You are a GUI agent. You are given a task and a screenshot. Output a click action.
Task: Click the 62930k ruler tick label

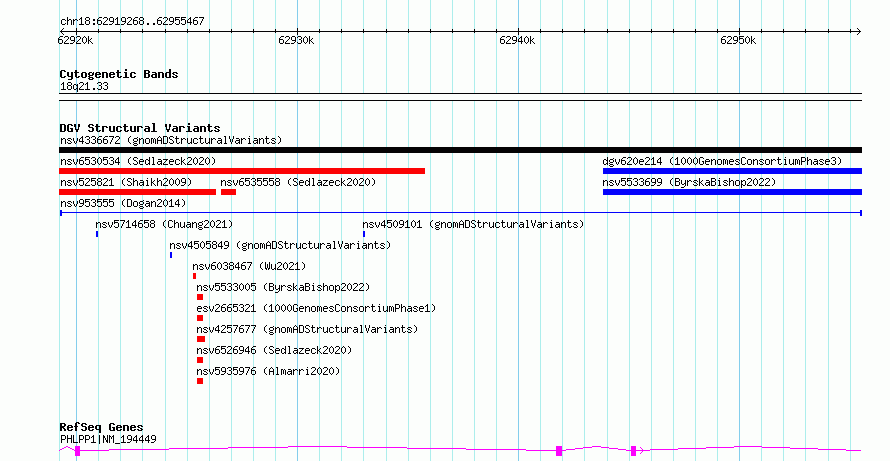click(296, 41)
